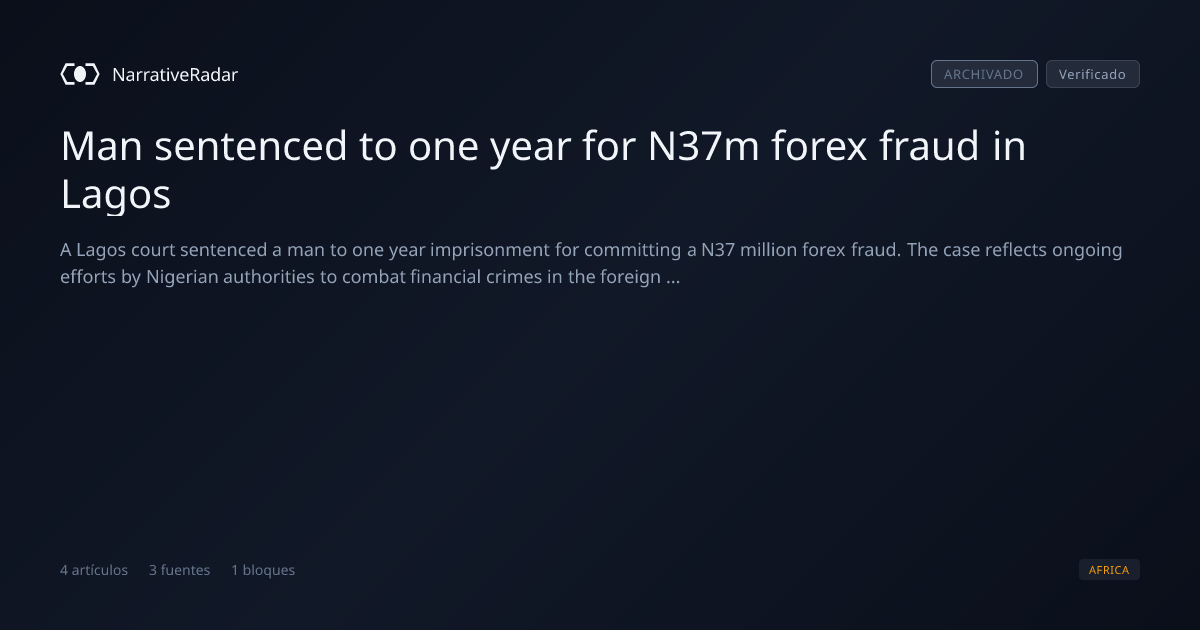The image size is (1200, 630).
Task: Click the NarrativeRadar hexagon logo icon
Action: [80, 74]
